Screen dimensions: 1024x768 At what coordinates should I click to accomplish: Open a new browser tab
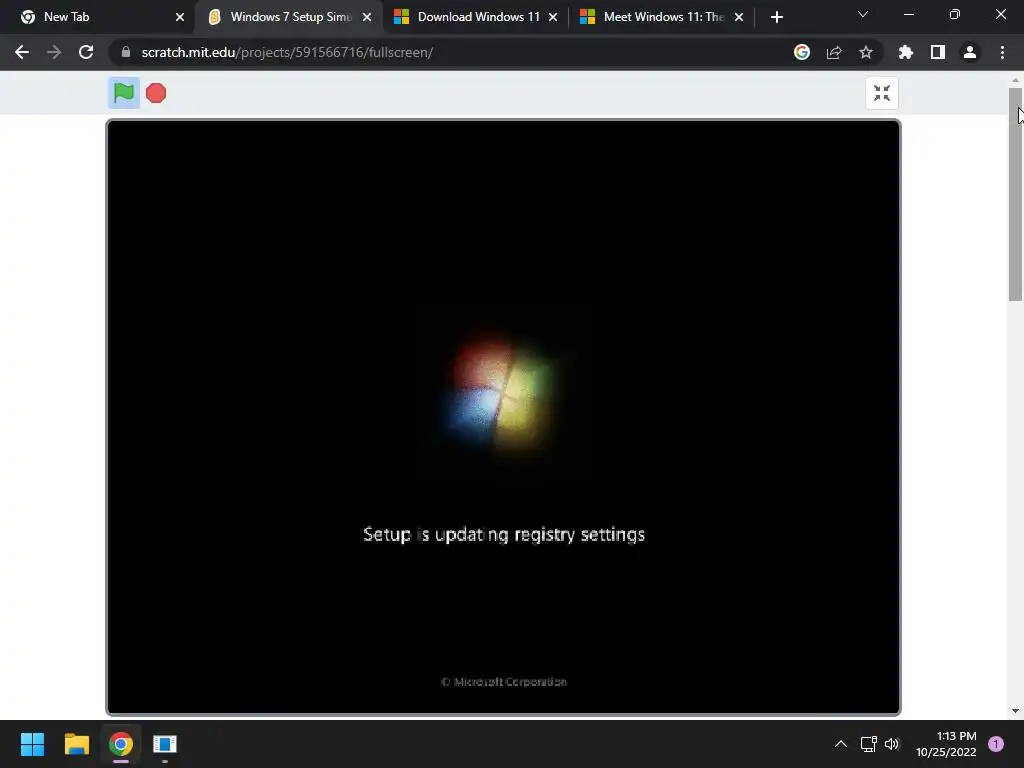click(x=776, y=17)
